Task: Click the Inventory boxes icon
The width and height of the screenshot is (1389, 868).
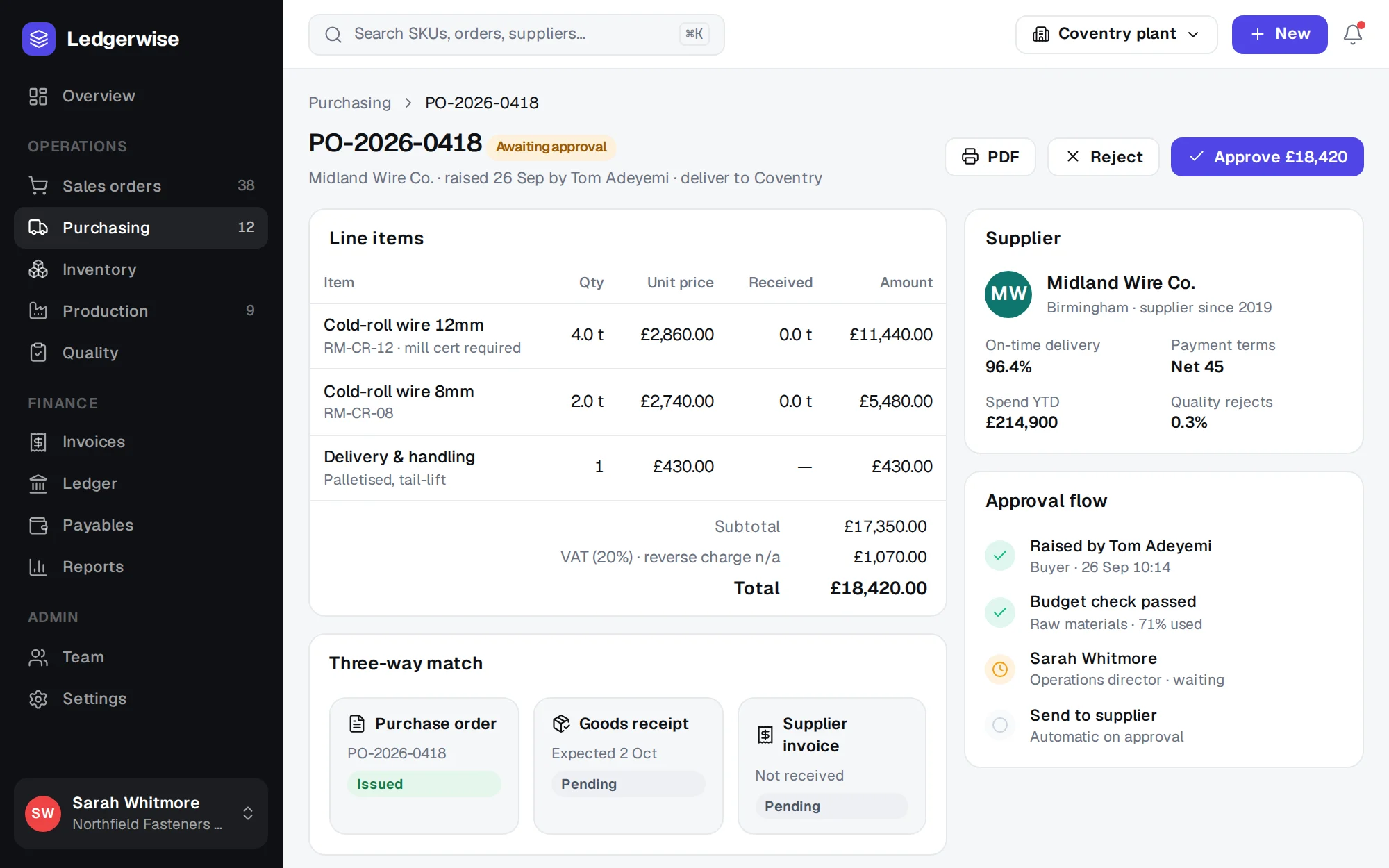Action: tap(38, 269)
